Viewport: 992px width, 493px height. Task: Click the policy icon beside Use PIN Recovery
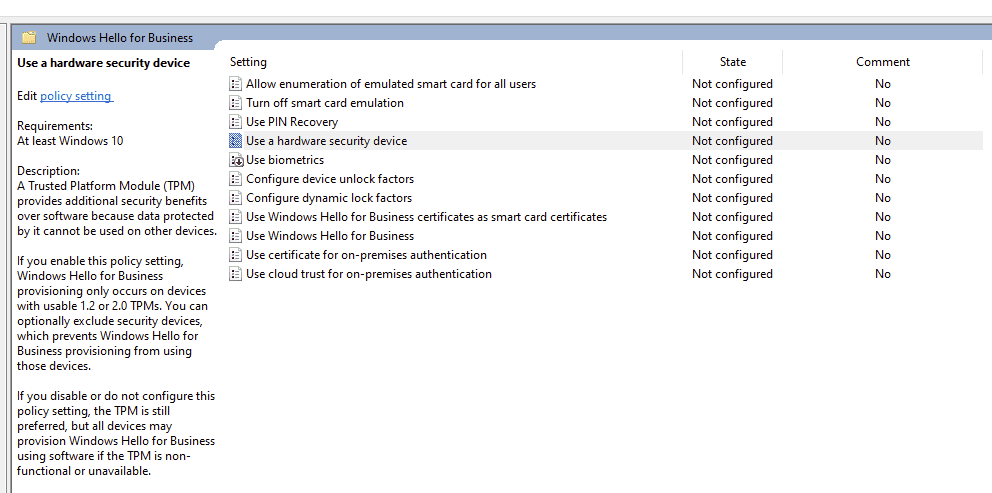coord(236,122)
